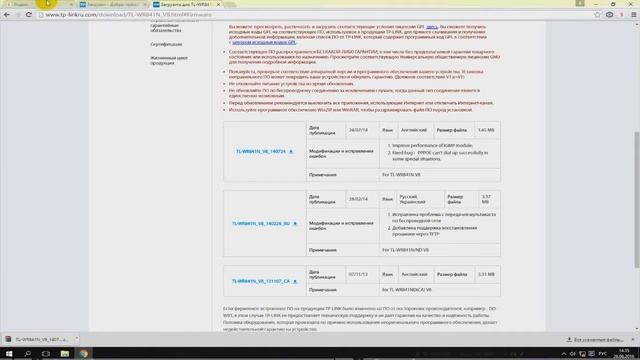The image size is (640, 360).
Task: Select the active TL-WR841 downloads tab
Action: (x=186, y=4)
